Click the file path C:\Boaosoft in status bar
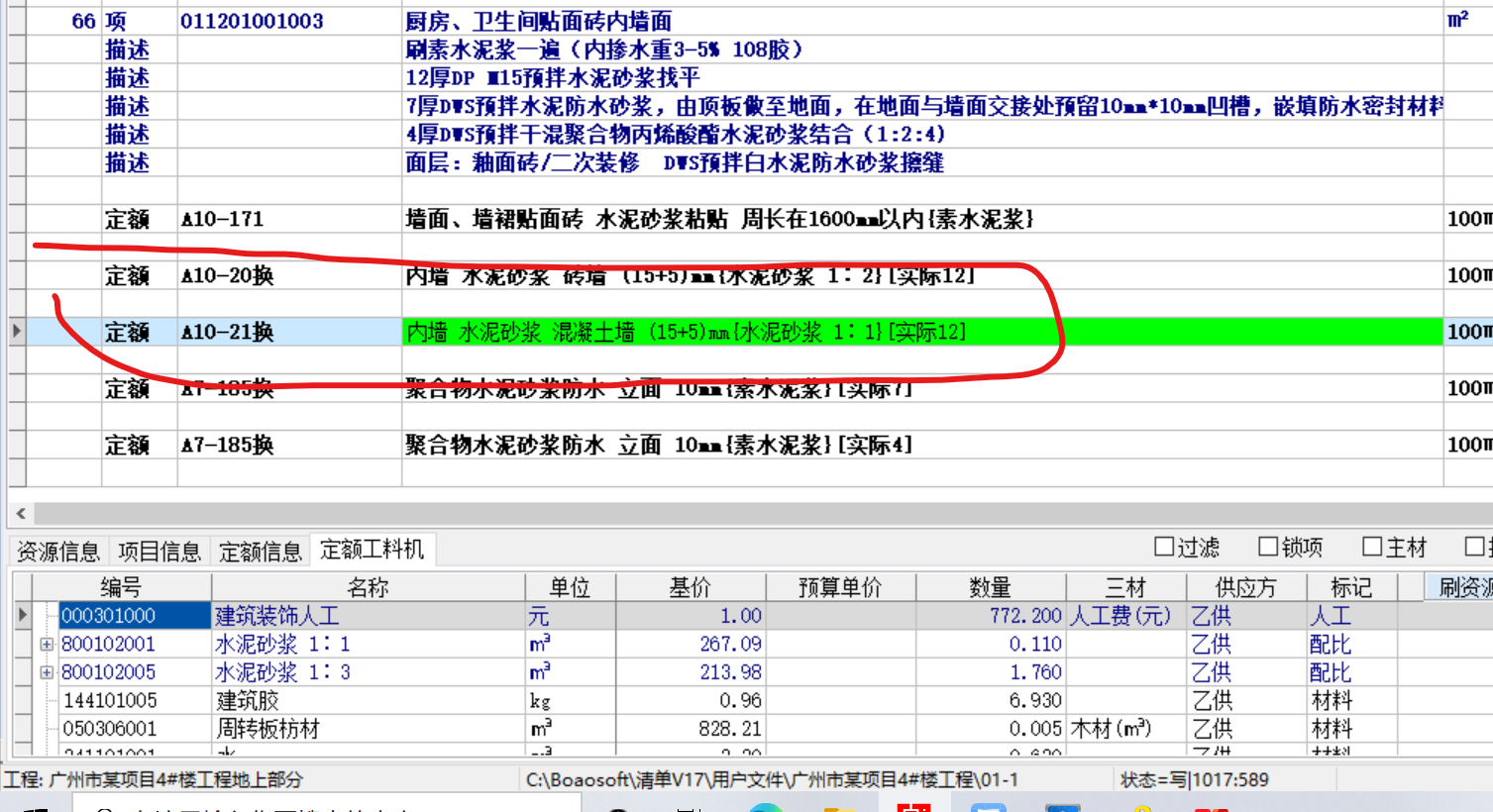The height and width of the screenshot is (812, 1493). 772,780
